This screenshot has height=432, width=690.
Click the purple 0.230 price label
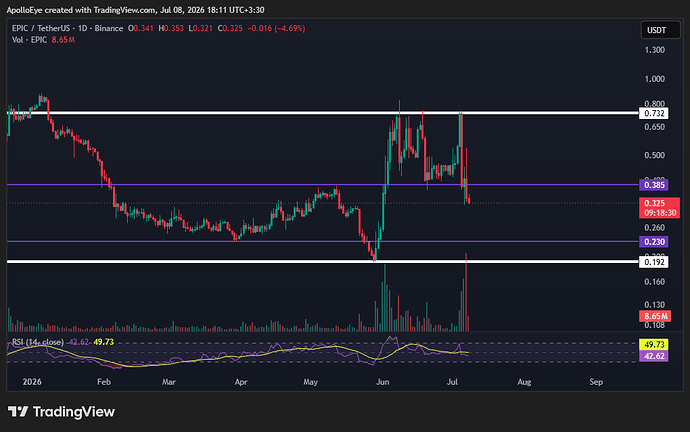click(x=653, y=242)
